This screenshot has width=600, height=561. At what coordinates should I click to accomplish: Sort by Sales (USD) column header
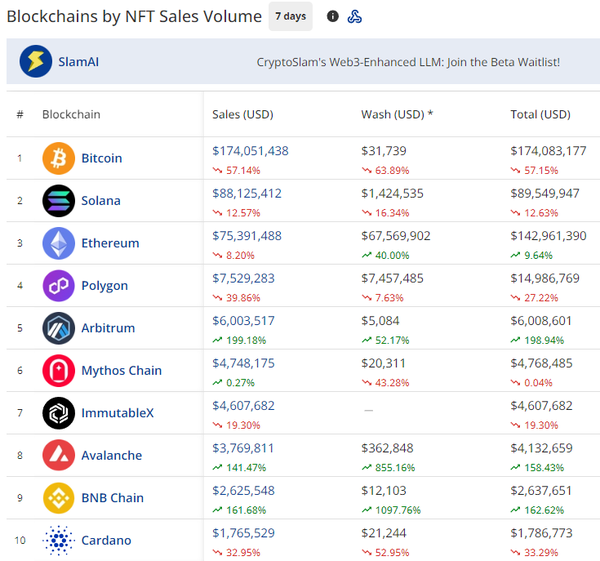coord(243,114)
